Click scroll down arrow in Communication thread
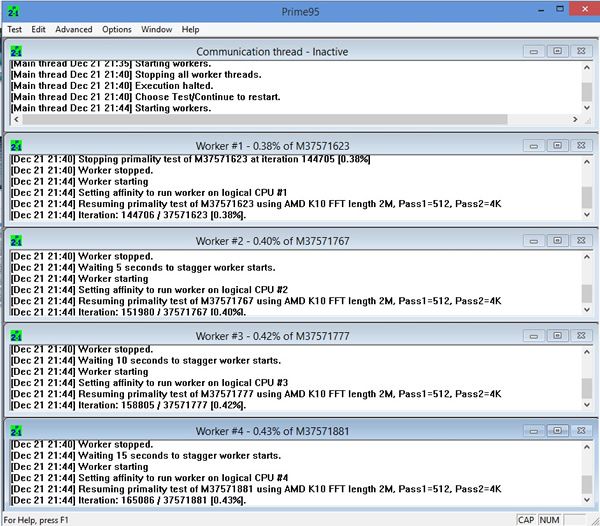The height and width of the screenshot is (526, 600). coord(587,108)
